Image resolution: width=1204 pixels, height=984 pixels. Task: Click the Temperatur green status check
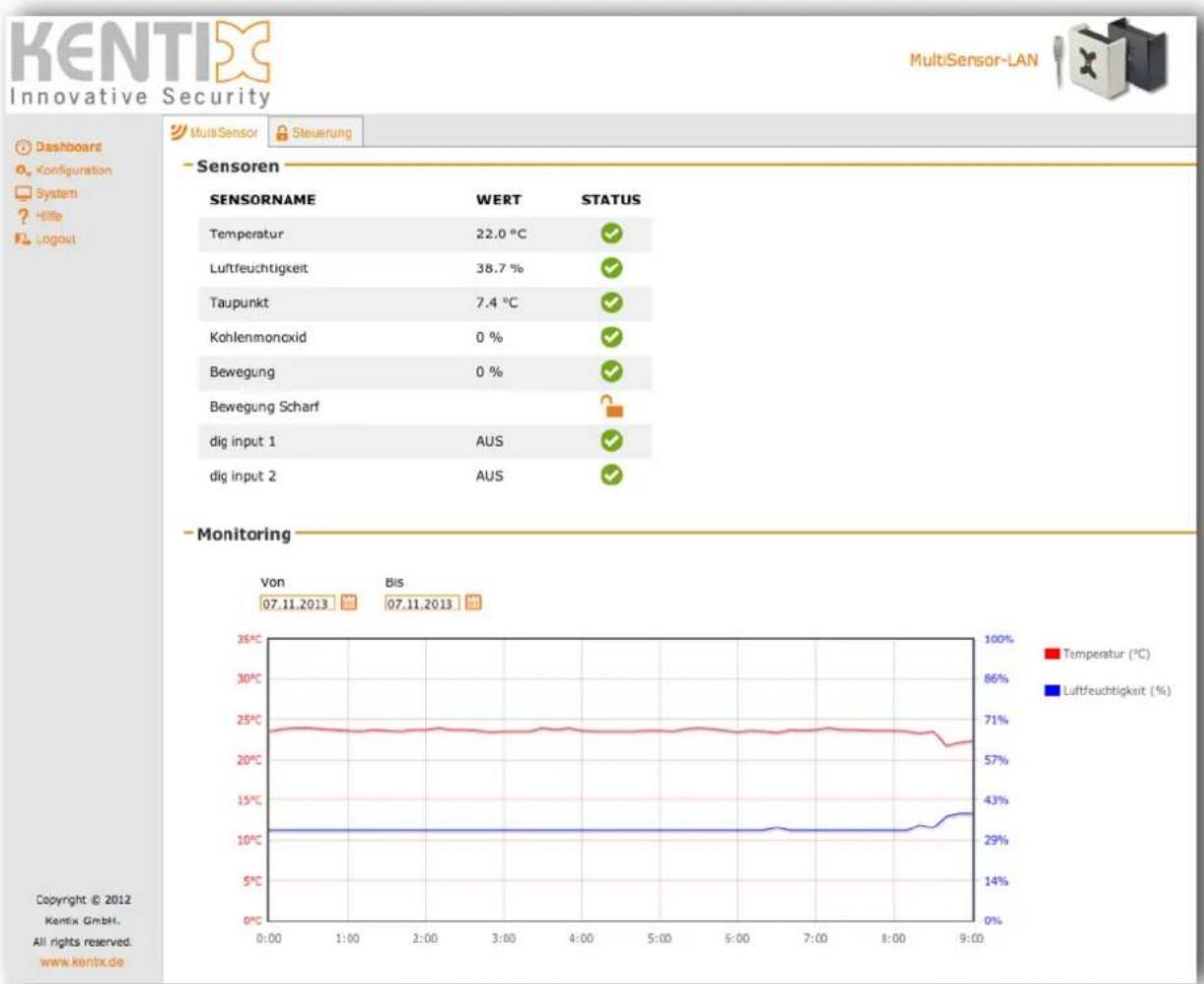pyautogui.click(x=611, y=234)
